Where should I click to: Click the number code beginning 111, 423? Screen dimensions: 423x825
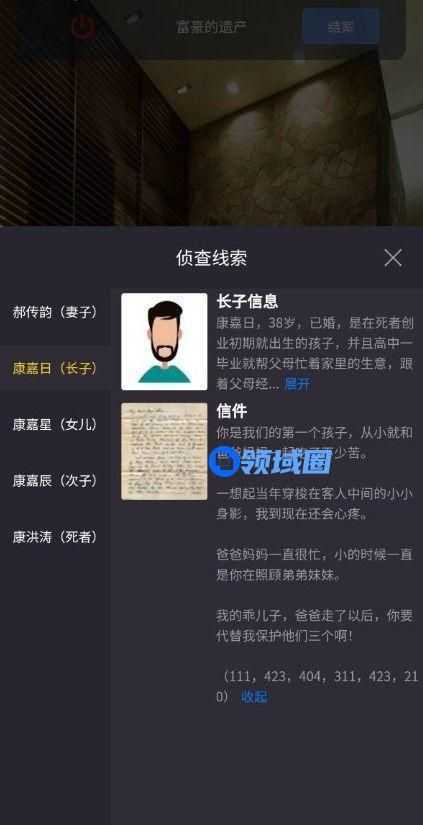[317, 686]
